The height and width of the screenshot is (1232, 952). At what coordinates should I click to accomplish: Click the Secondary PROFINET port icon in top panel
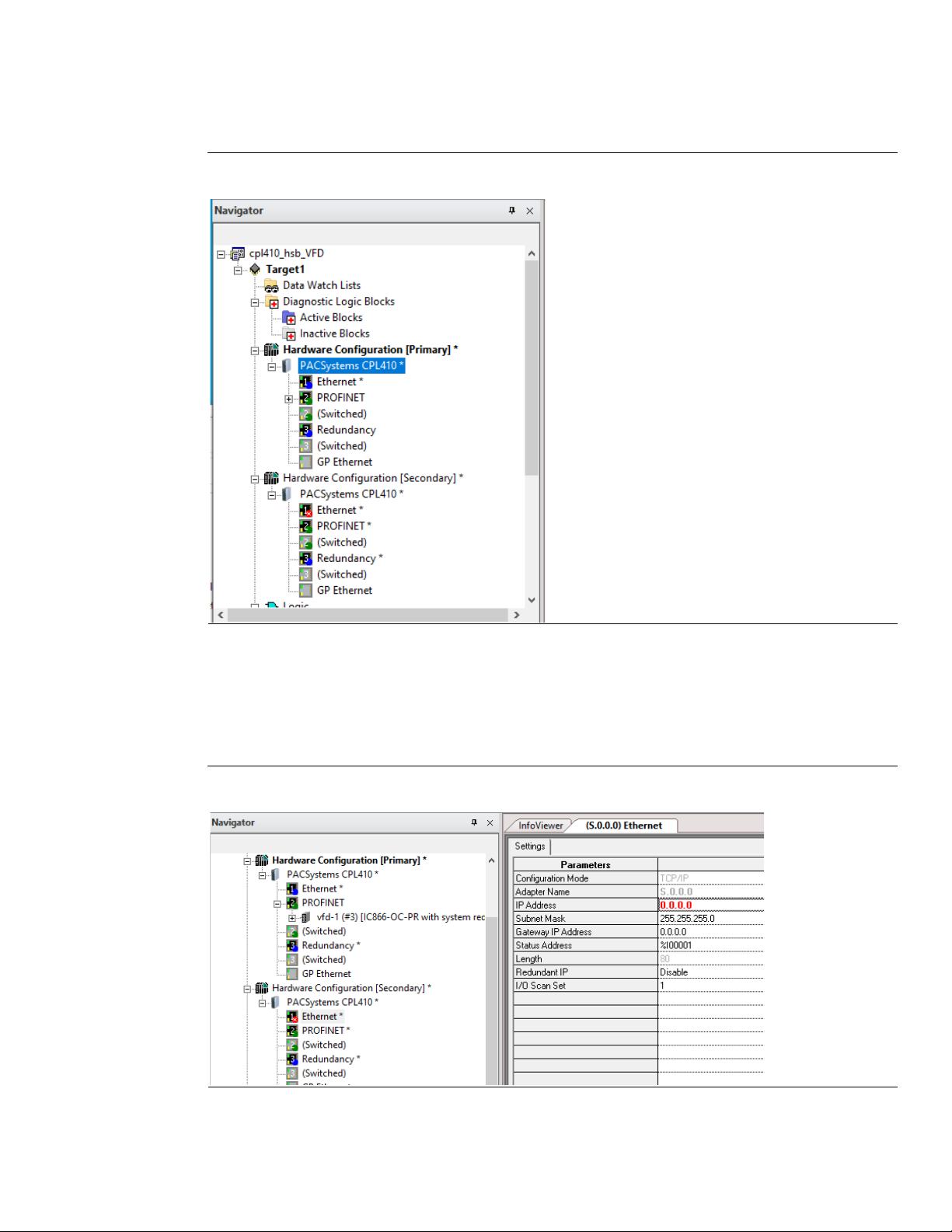point(306,526)
